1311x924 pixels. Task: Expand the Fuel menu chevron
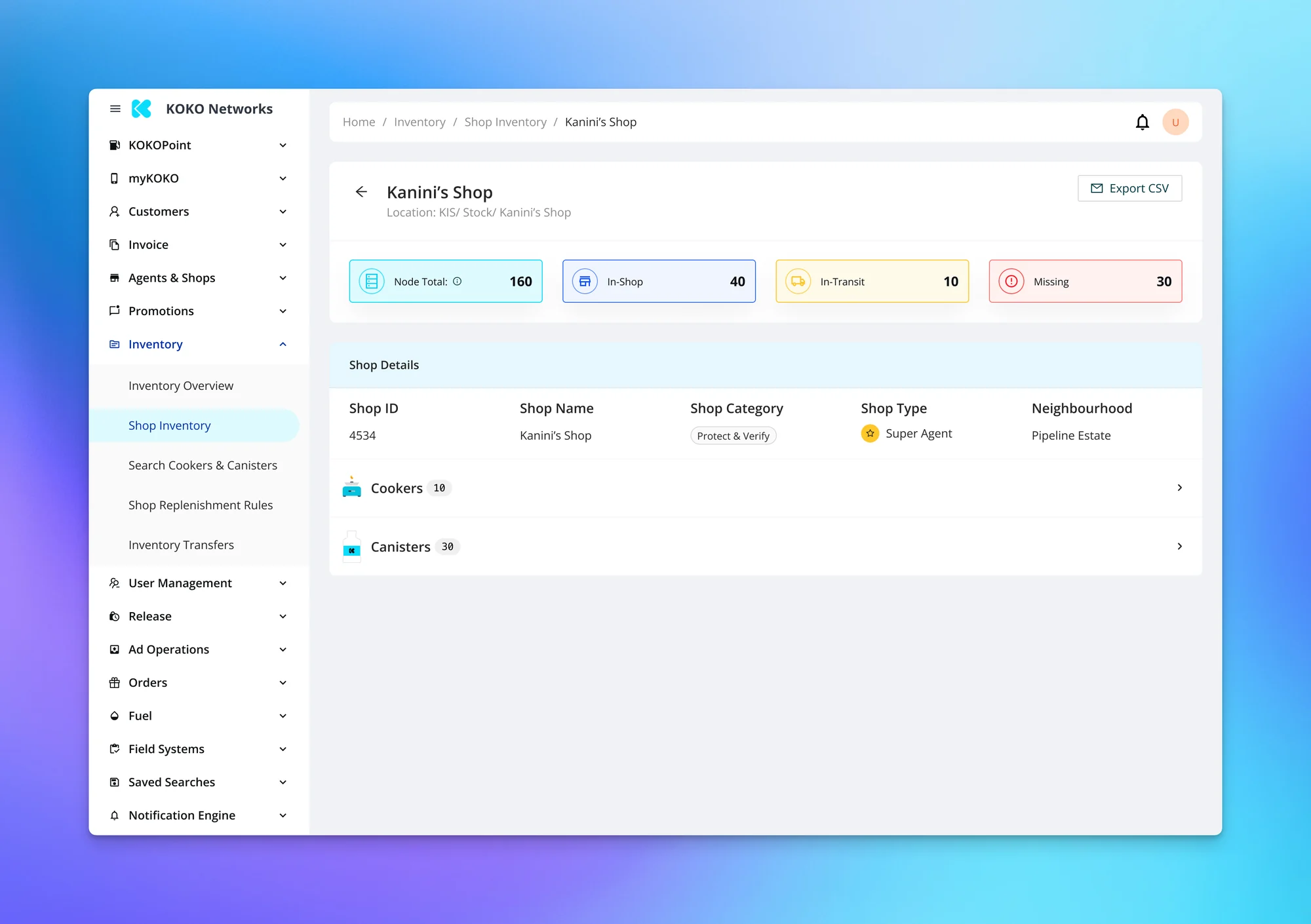283,716
